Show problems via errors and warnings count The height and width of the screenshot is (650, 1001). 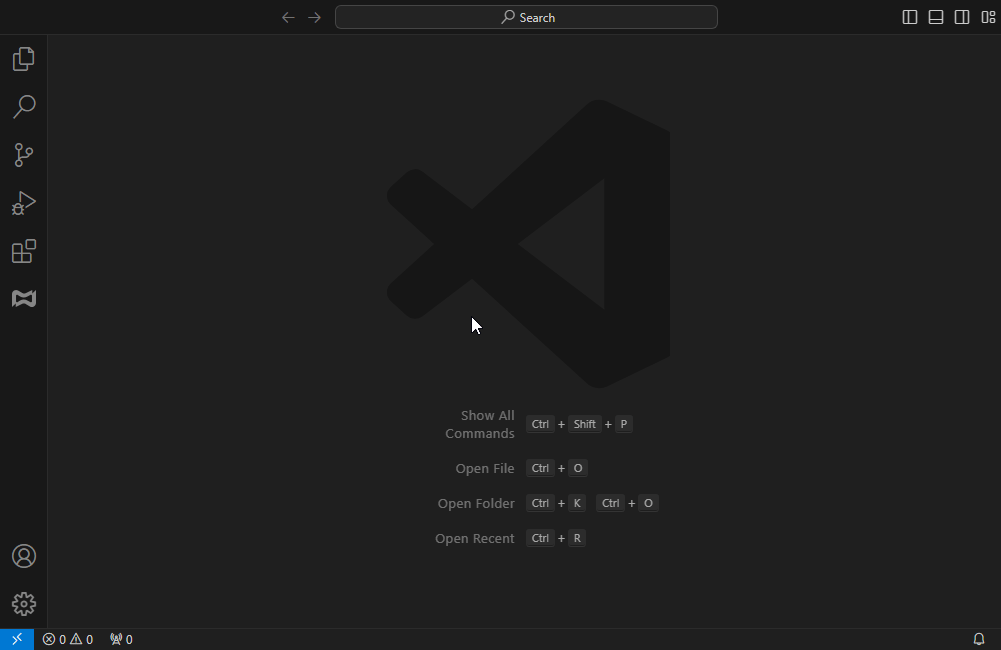pos(68,639)
